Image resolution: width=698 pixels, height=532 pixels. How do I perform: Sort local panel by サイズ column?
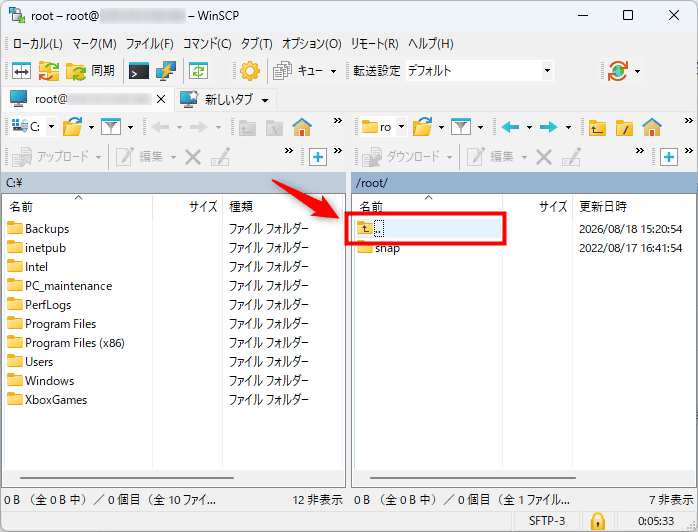coord(187,206)
